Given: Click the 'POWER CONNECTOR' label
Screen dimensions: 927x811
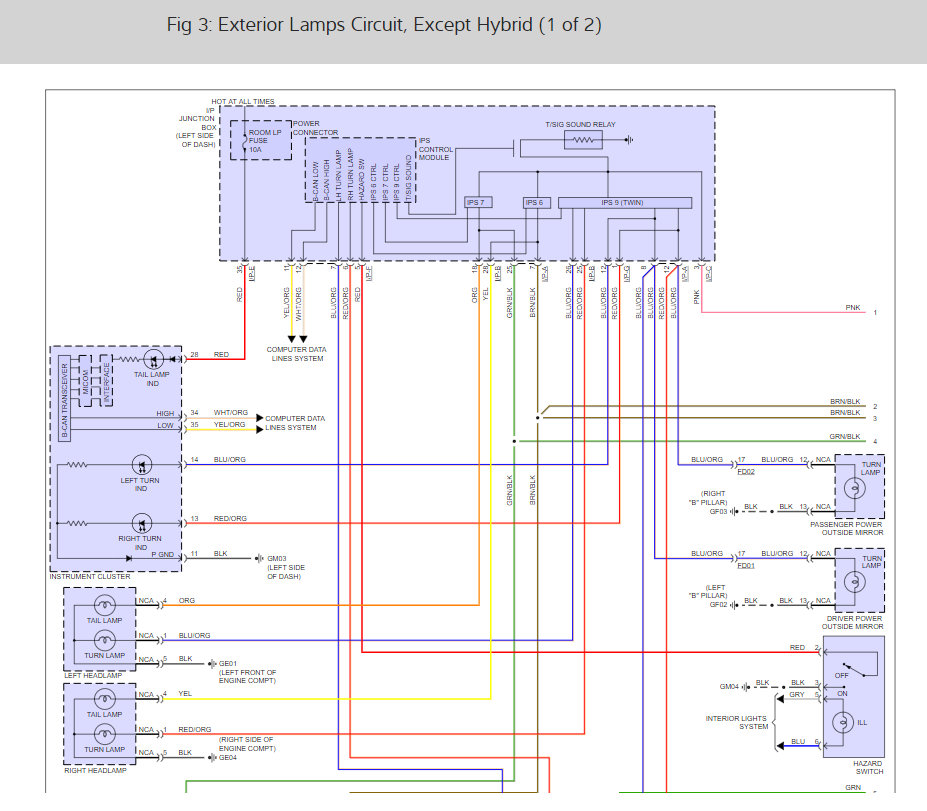Looking at the screenshot, I should [x=316, y=128].
